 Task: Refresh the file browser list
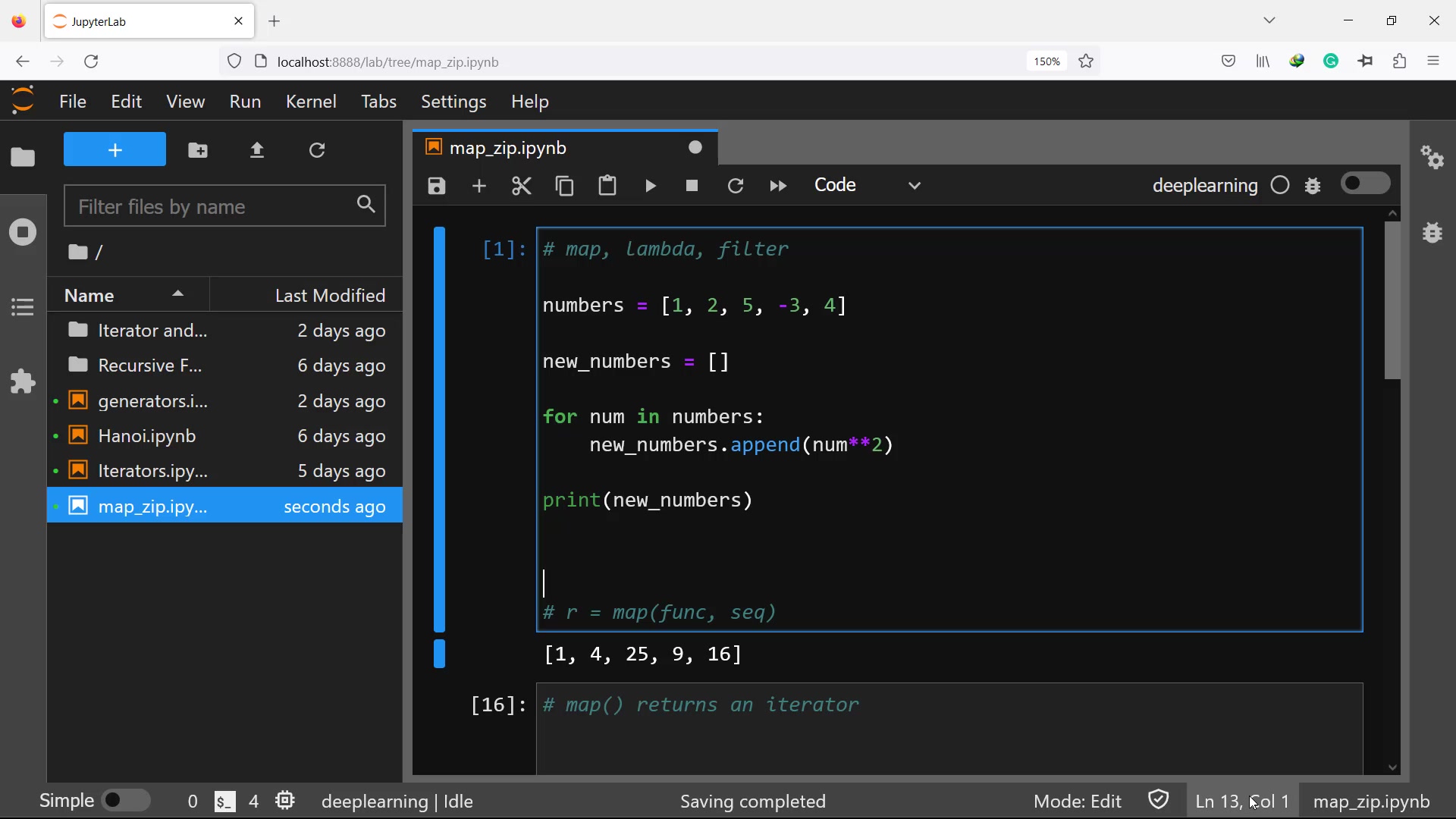[317, 150]
